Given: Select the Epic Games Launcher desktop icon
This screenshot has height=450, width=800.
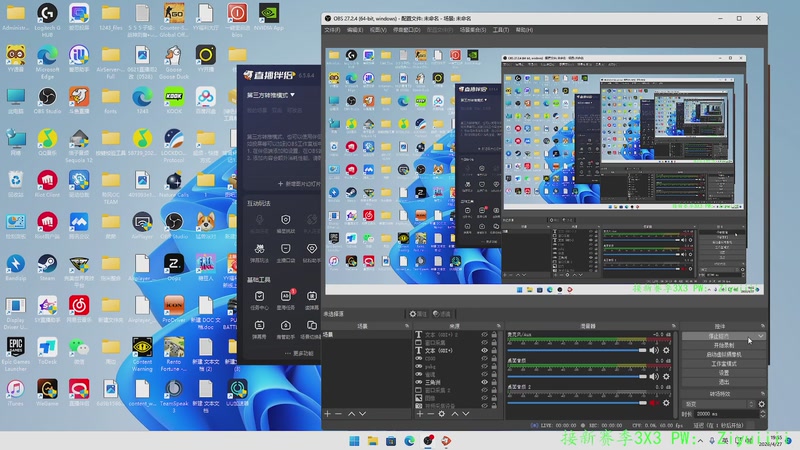Looking at the screenshot, I should point(15,353).
